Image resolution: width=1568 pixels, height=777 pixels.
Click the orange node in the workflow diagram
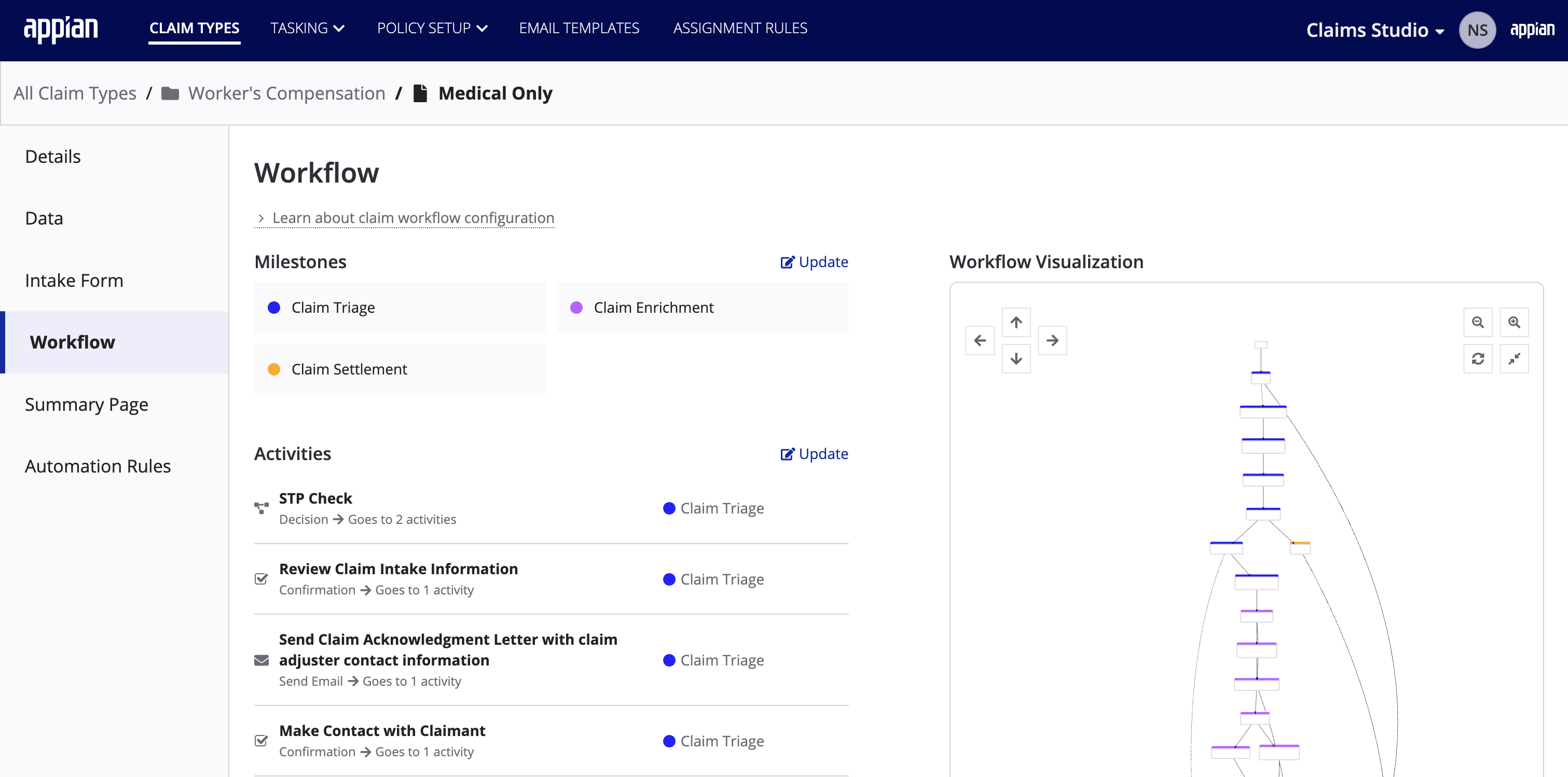coord(1300,548)
